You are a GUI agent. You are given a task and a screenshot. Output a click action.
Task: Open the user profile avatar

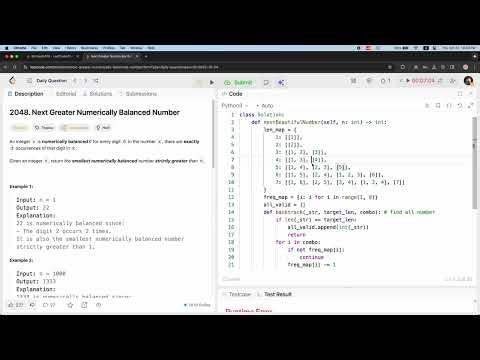coord(468,81)
